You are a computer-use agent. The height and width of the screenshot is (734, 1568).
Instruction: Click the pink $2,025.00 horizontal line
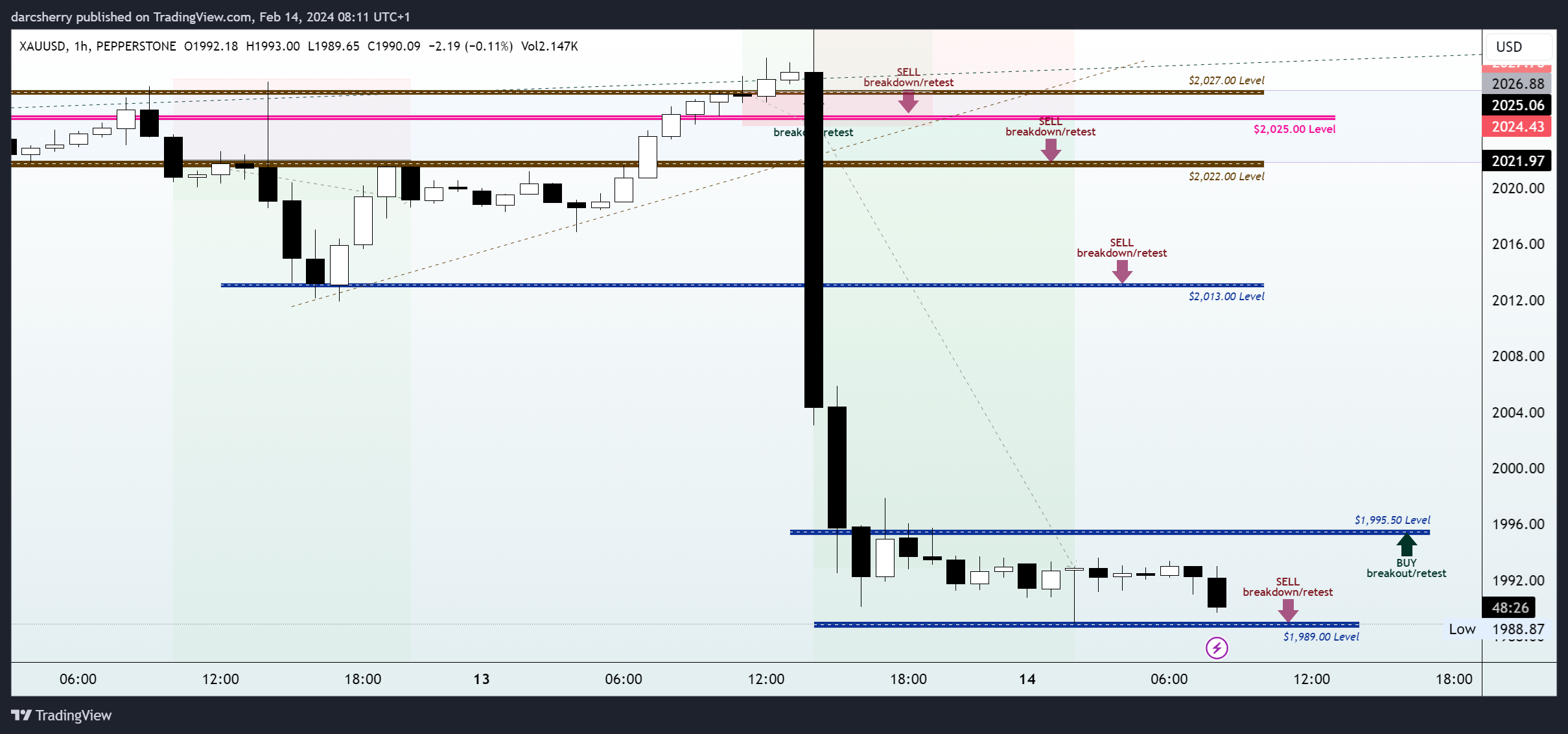coord(673,117)
